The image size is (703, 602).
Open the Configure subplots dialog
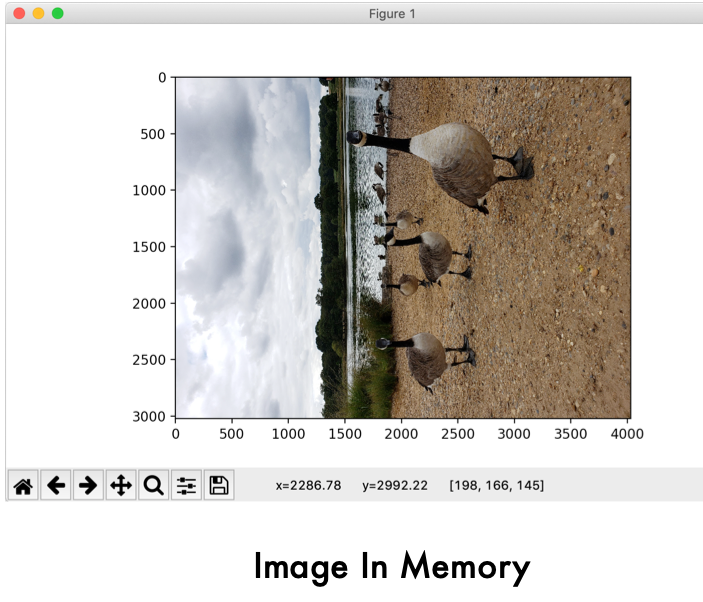tap(186, 486)
